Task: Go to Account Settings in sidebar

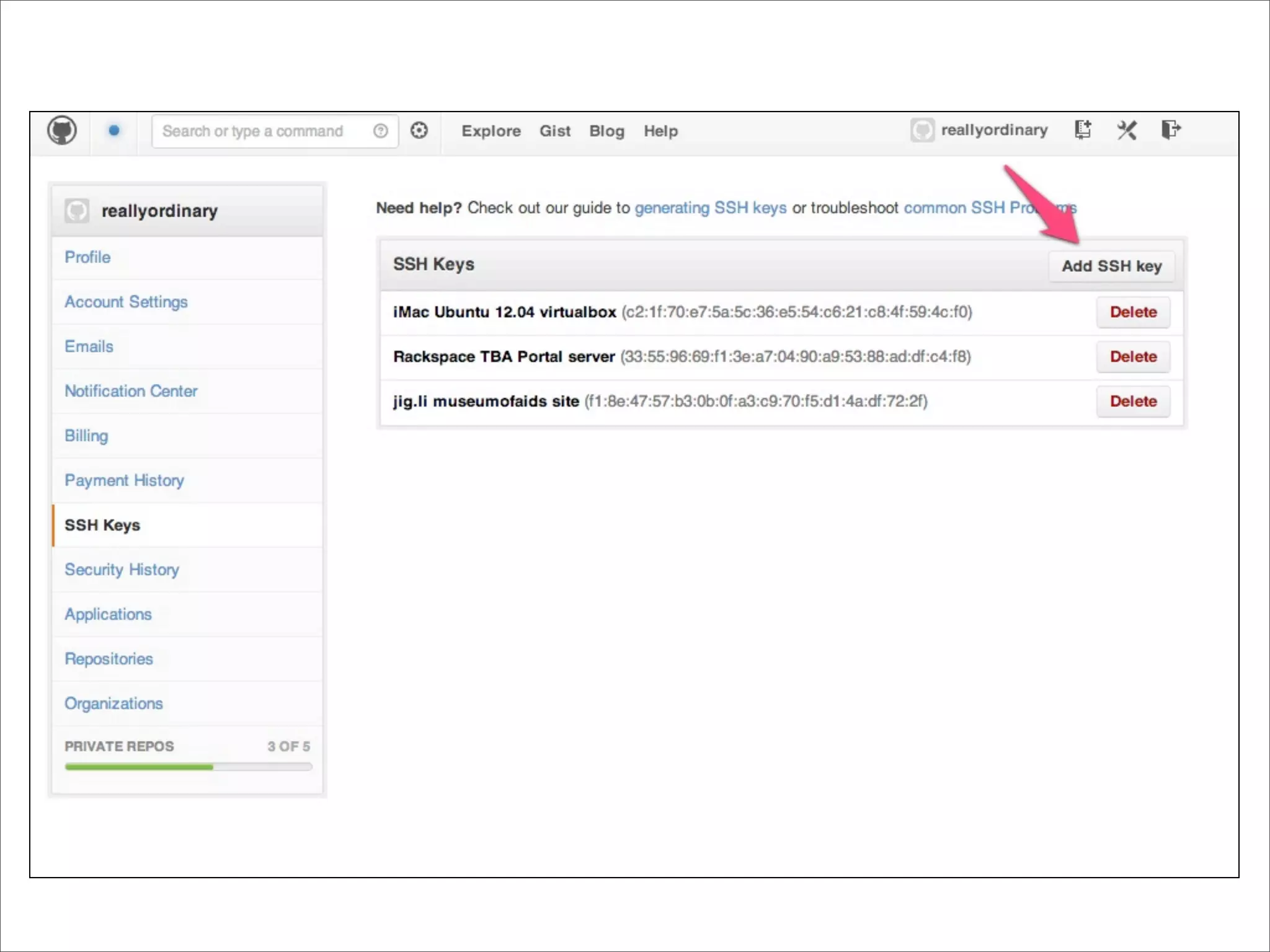Action: [126, 302]
